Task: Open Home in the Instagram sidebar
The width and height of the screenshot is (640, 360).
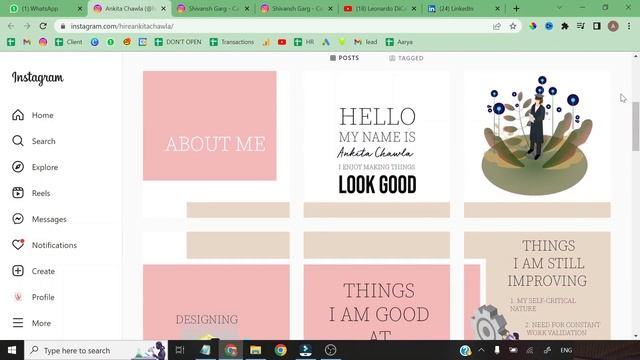Action: pyautogui.click(x=33, y=115)
